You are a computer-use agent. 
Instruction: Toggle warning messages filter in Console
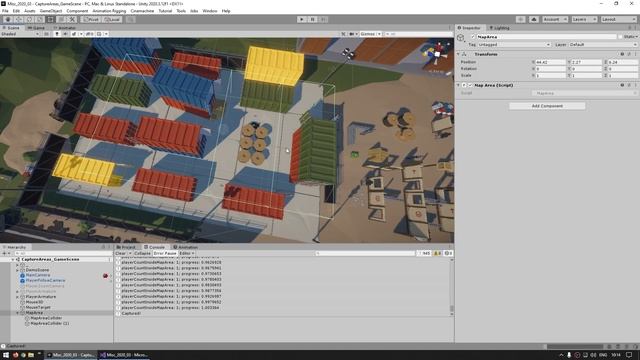(x=437, y=253)
